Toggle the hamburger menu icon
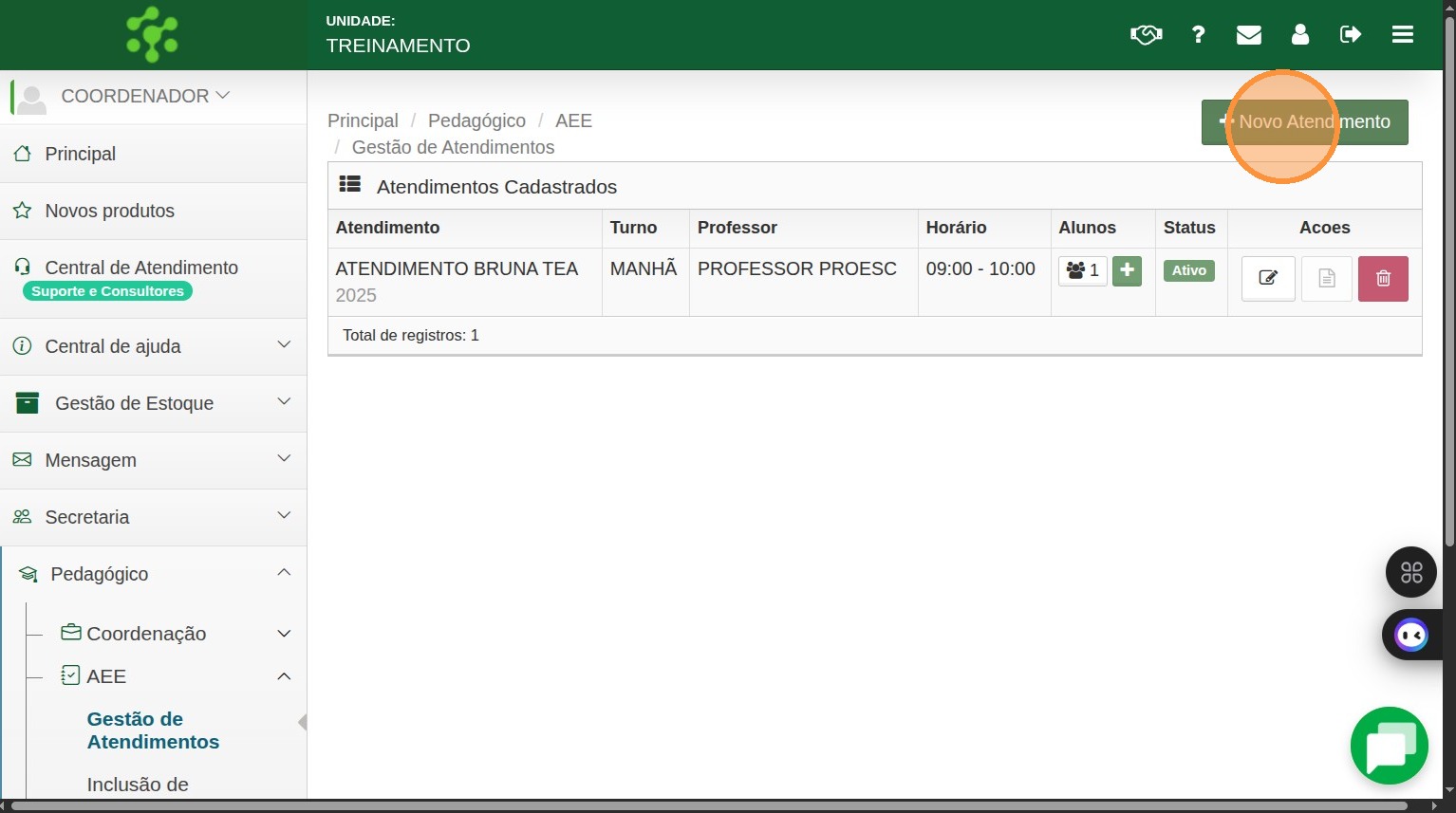The height and width of the screenshot is (813, 1456). [x=1403, y=35]
